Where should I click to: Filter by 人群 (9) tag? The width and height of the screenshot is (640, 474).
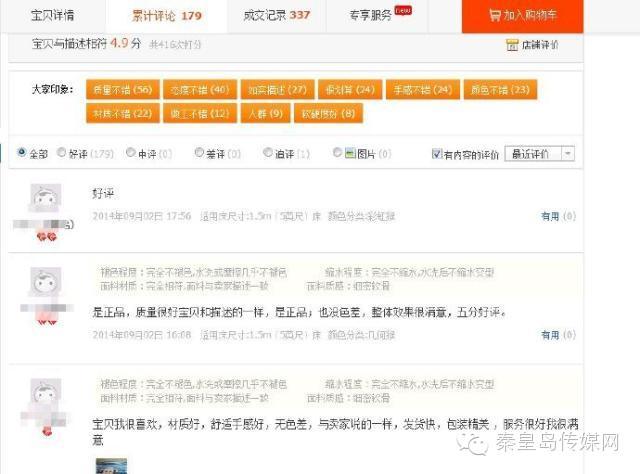pos(266,113)
